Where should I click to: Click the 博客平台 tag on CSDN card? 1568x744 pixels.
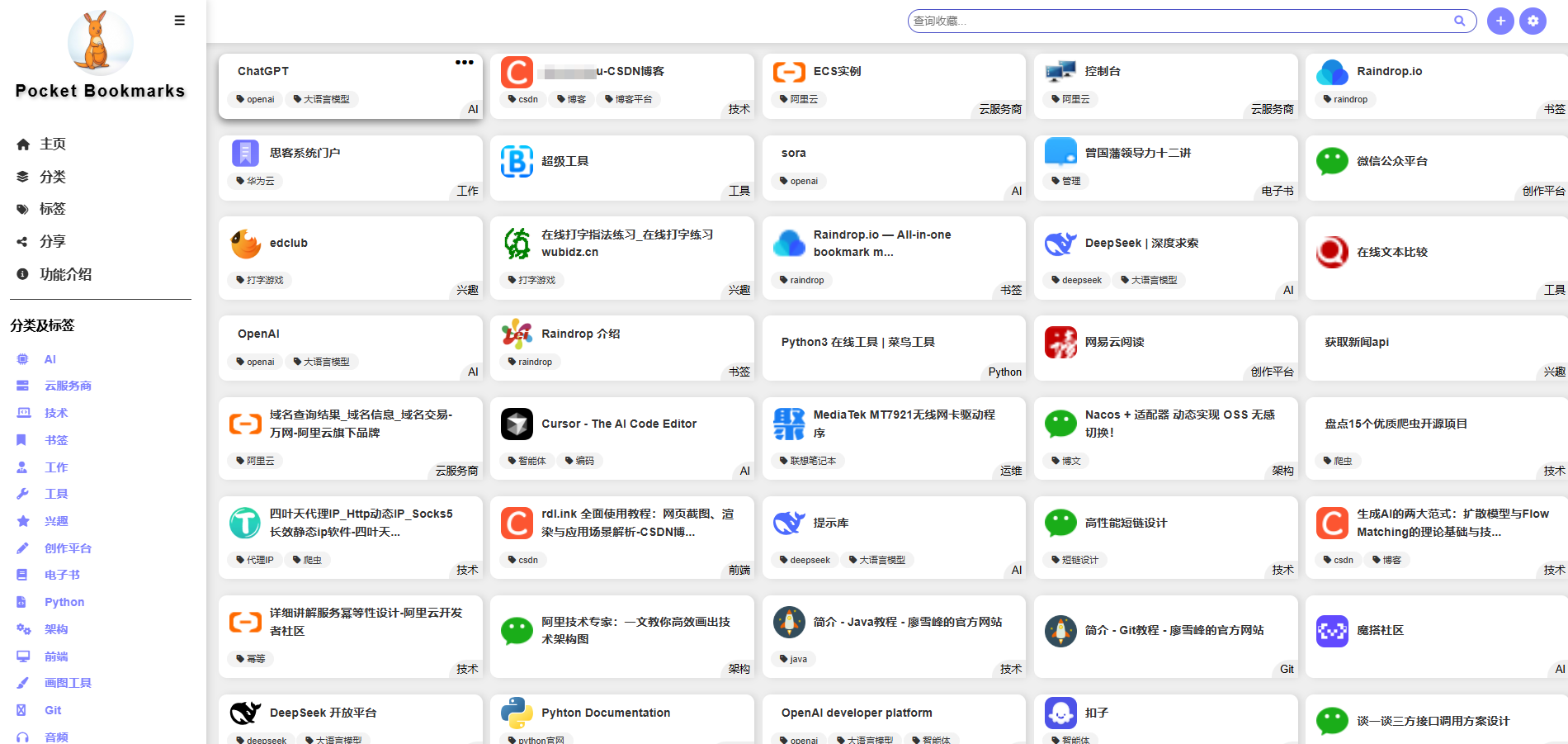point(628,99)
